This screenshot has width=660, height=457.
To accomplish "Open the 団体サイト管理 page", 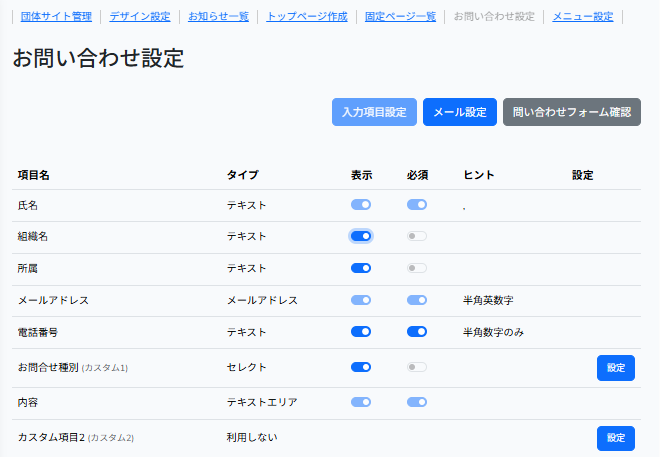I will [55, 17].
